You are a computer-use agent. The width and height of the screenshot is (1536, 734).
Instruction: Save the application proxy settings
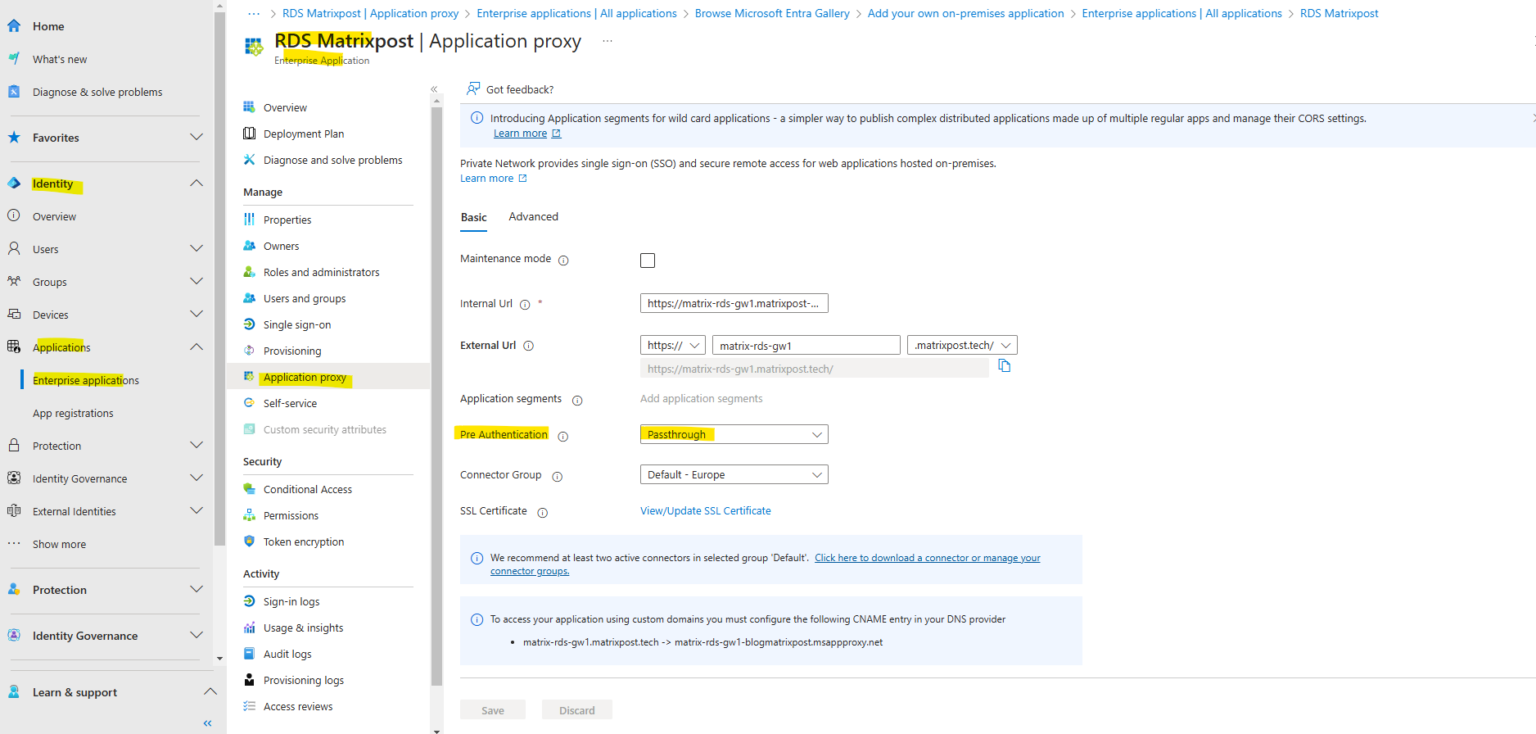tap(492, 709)
